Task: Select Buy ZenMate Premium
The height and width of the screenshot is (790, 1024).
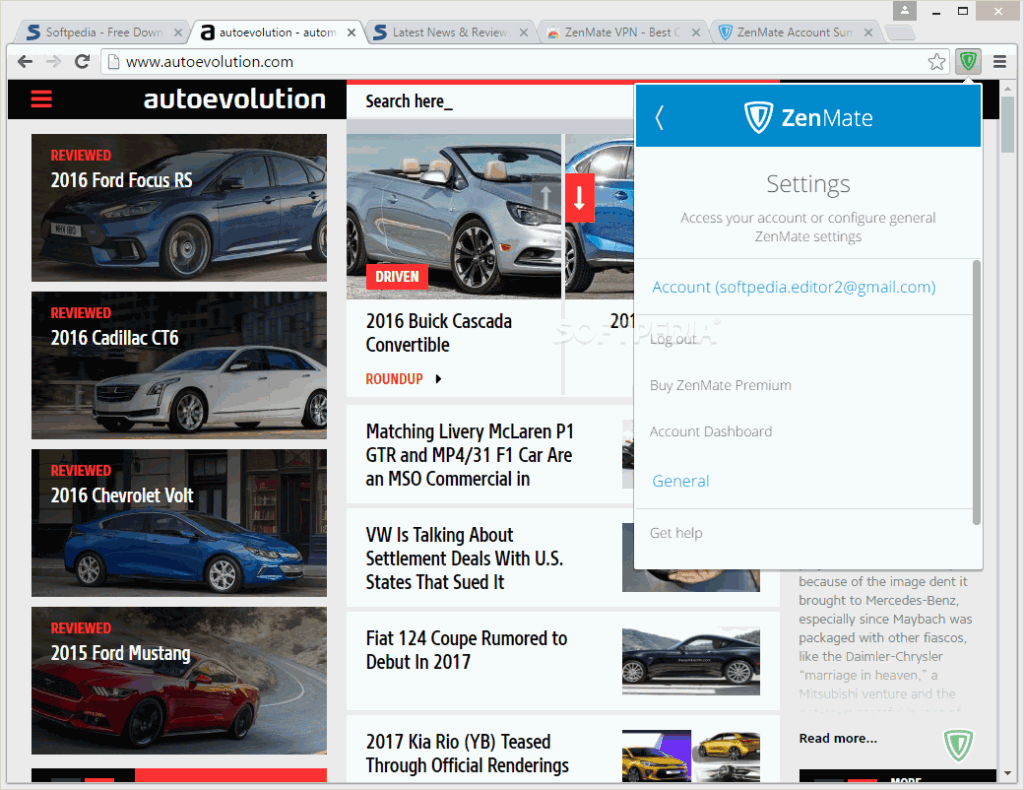Action: [720, 385]
